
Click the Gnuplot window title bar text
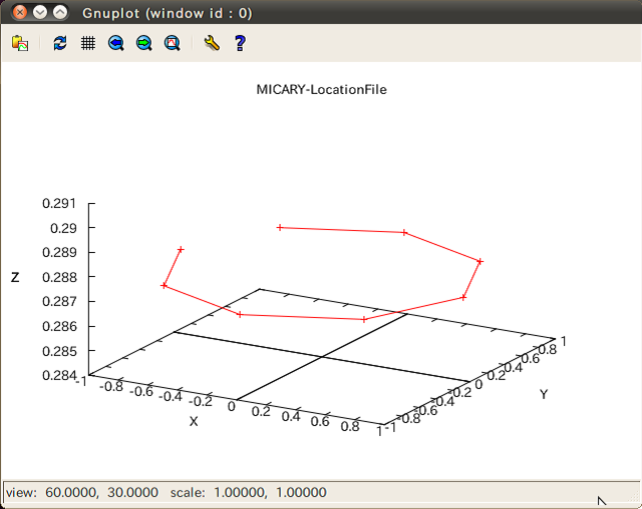point(167,13)
